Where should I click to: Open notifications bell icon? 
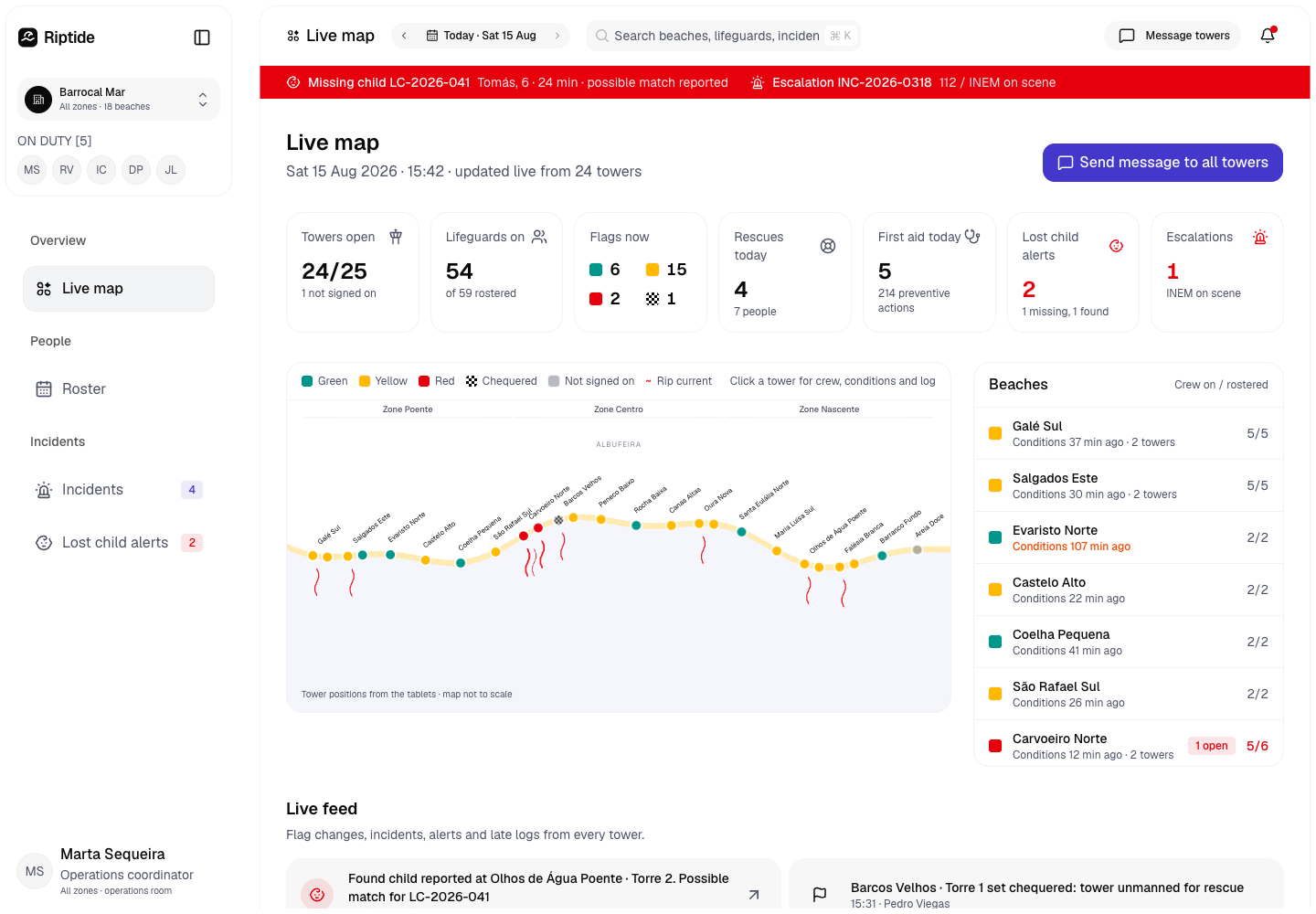(1268, 36)
